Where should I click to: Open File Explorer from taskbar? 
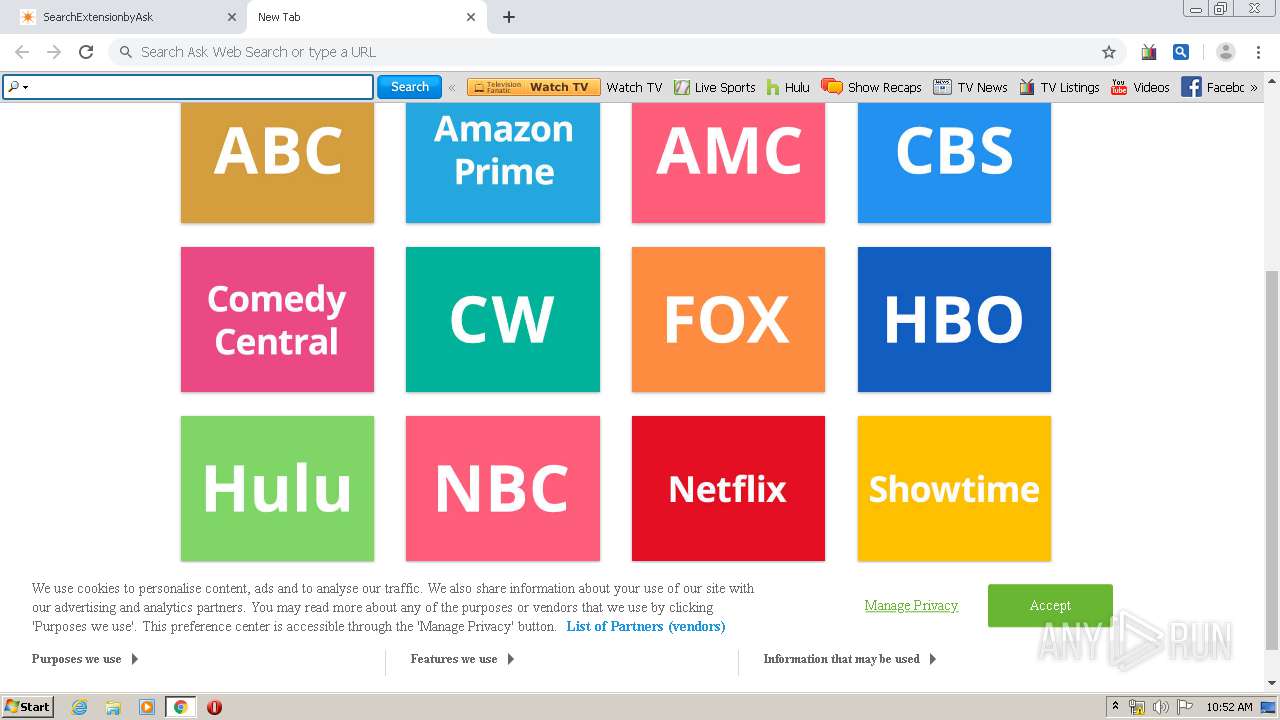113,707
